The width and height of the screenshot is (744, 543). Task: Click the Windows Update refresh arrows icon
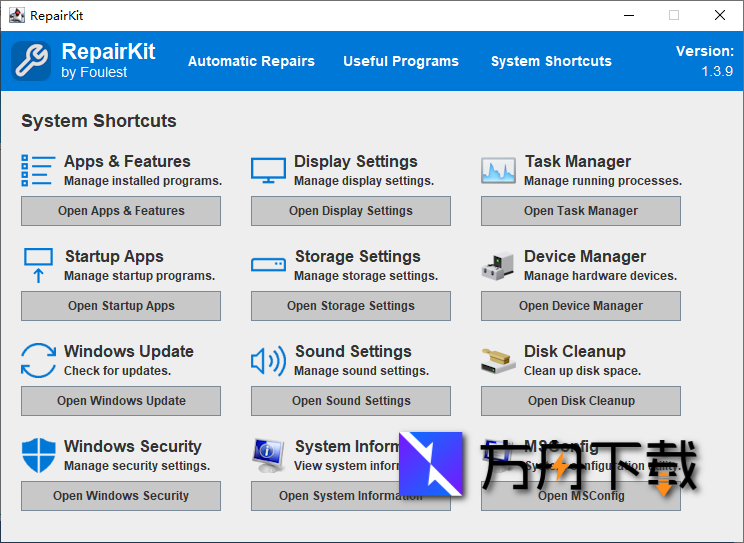click(38, 360)
